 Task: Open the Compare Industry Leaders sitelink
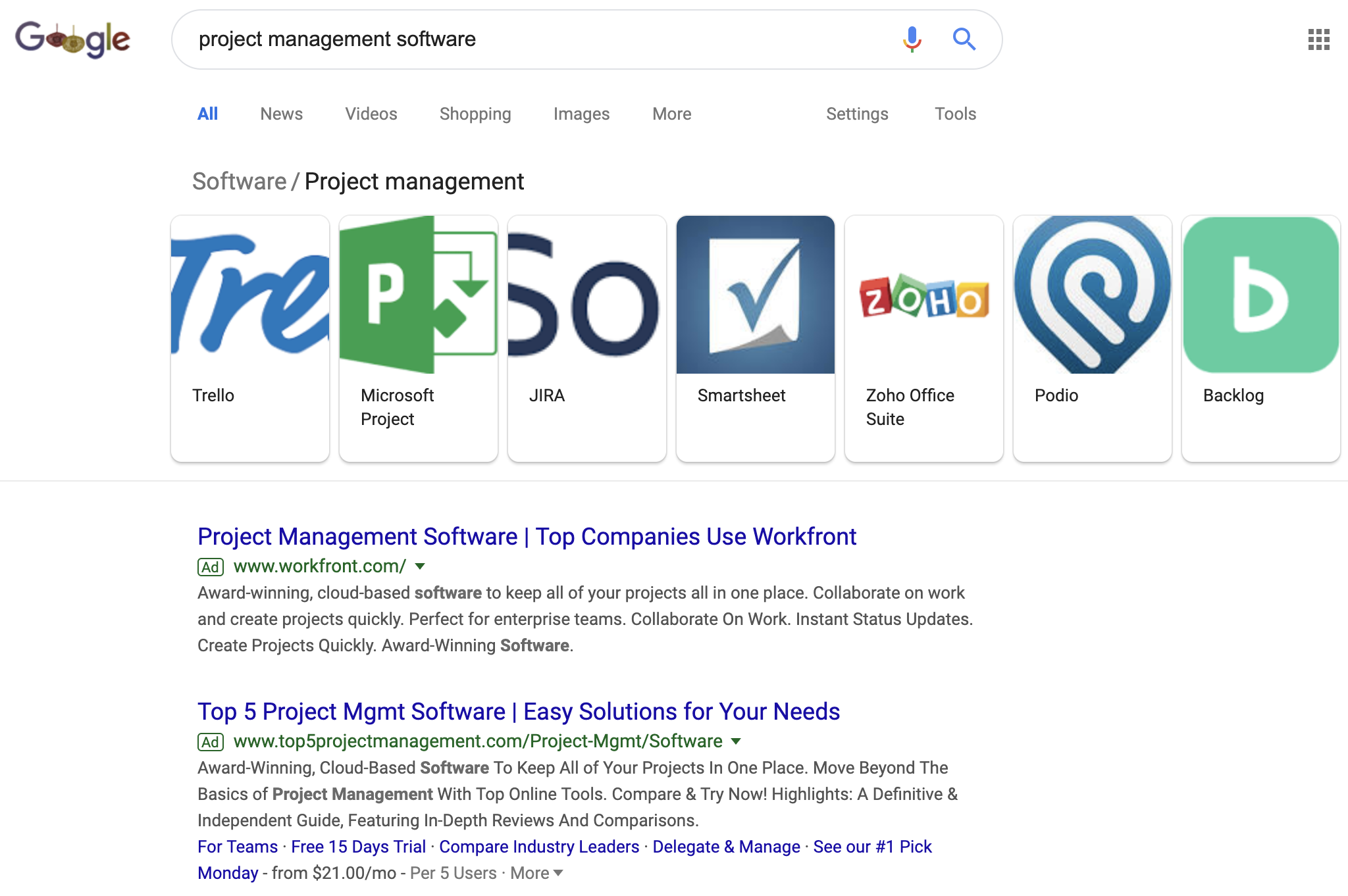[539, 847]
